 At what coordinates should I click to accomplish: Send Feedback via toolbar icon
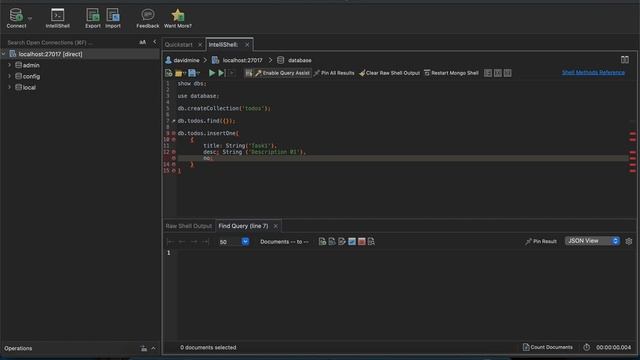point(147,18)
